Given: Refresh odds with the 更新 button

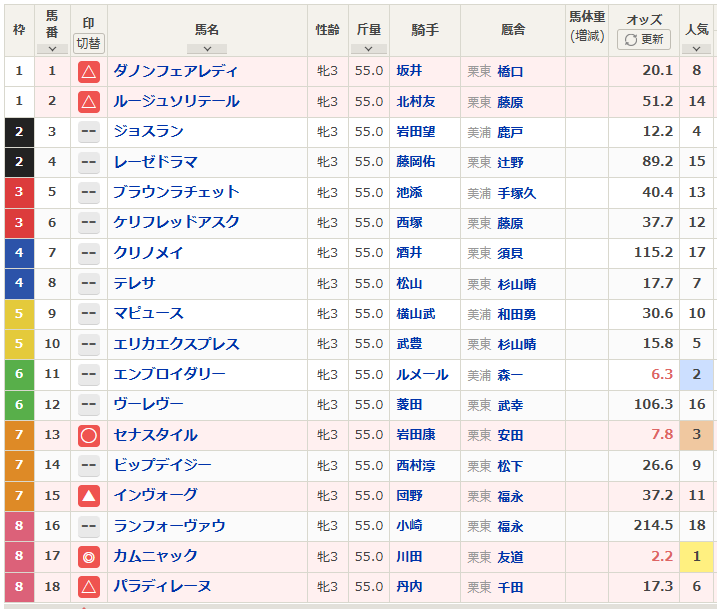Looking at the screenshot, I should 643,39.
